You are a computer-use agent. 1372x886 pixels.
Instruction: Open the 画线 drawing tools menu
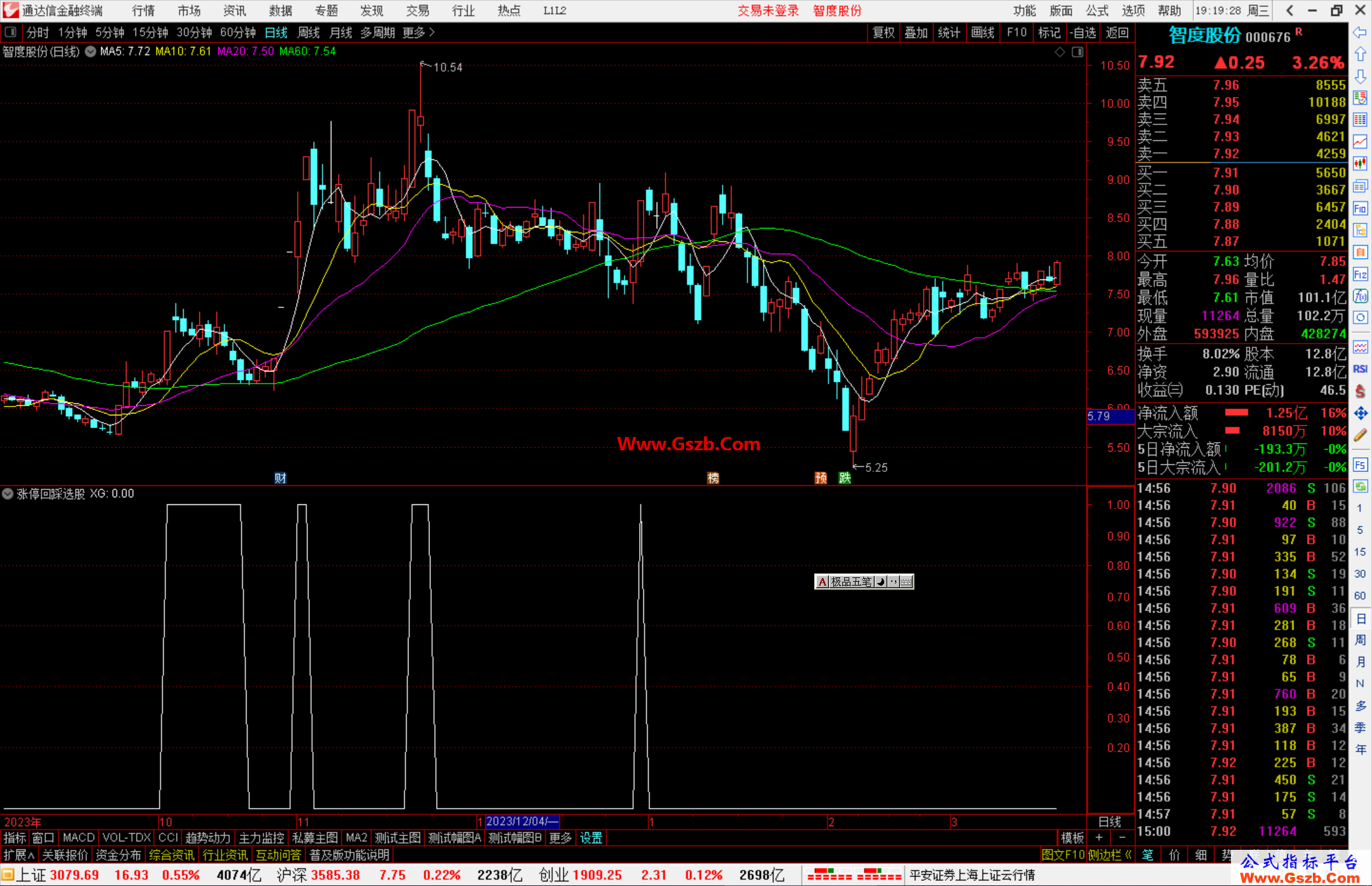[x=983, y=32]
